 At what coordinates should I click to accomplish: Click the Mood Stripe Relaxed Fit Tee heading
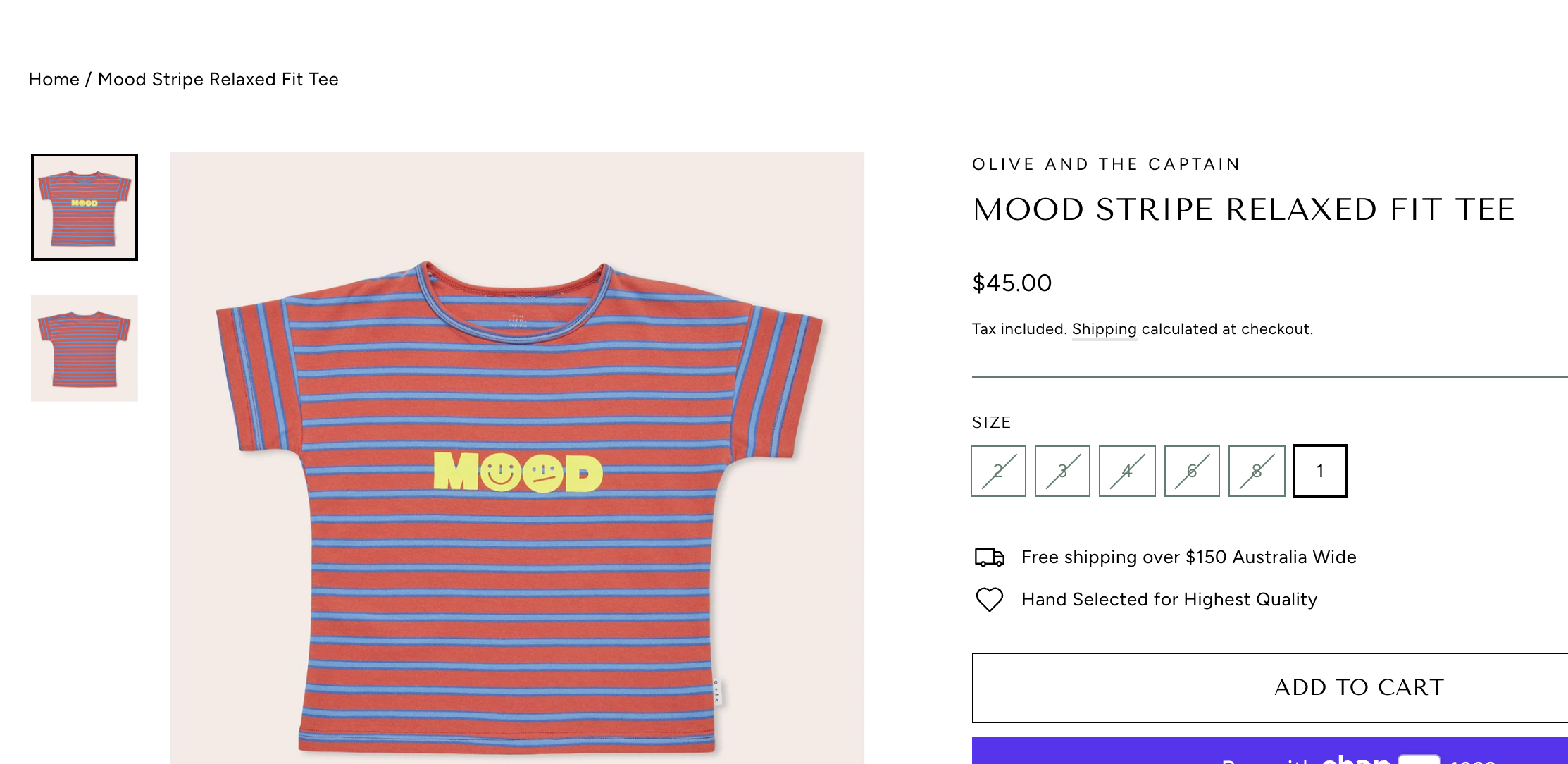point(1243,210)
